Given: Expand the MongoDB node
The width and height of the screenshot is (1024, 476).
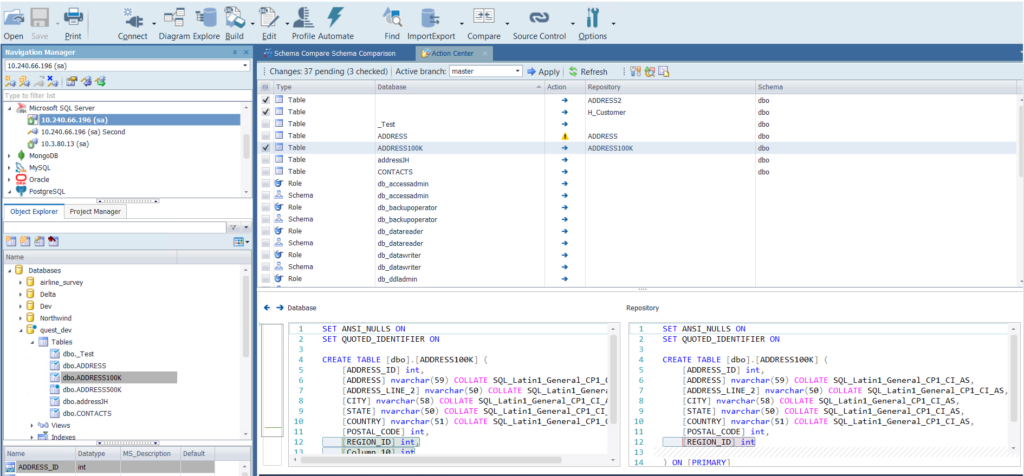Looking at the screenshot, I should pos(9,156).
